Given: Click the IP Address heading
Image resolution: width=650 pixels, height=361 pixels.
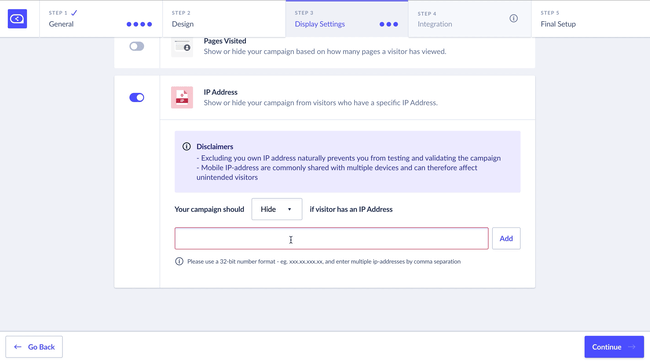Looking at the screenshot, I should coord(221,92).
